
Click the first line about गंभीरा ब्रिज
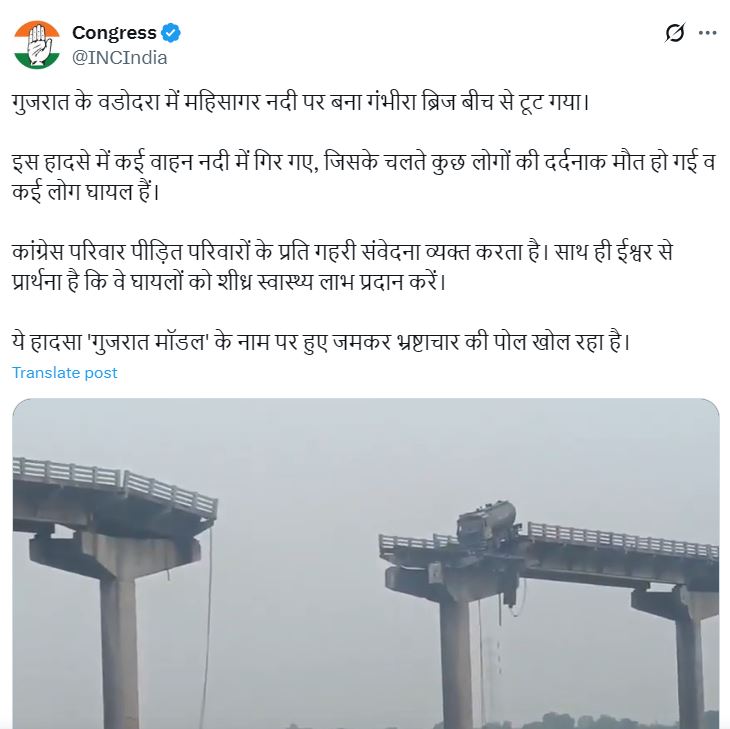pos(301,102)
